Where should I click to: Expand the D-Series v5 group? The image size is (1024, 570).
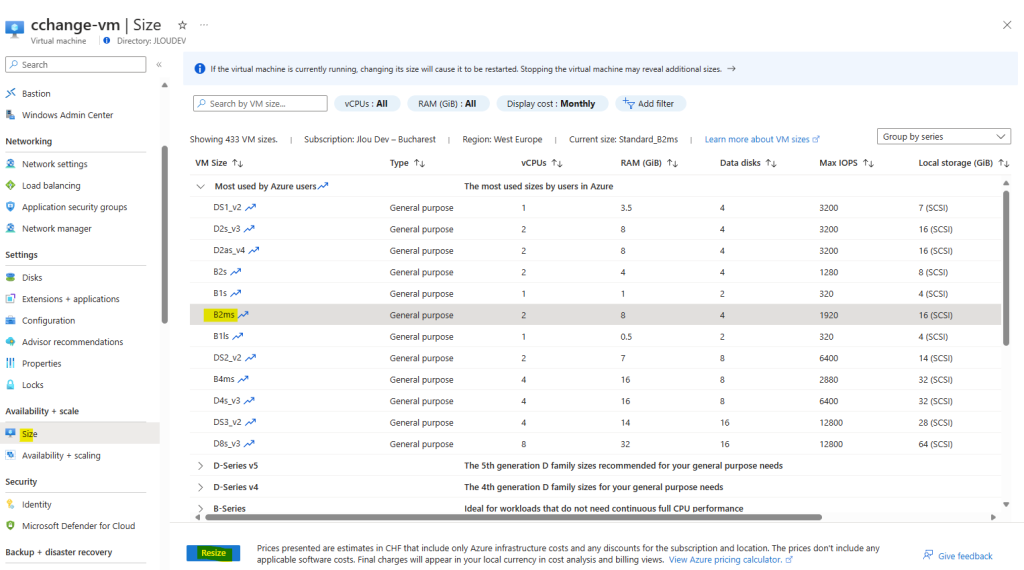pyautogui.click(x=200, y=466)
